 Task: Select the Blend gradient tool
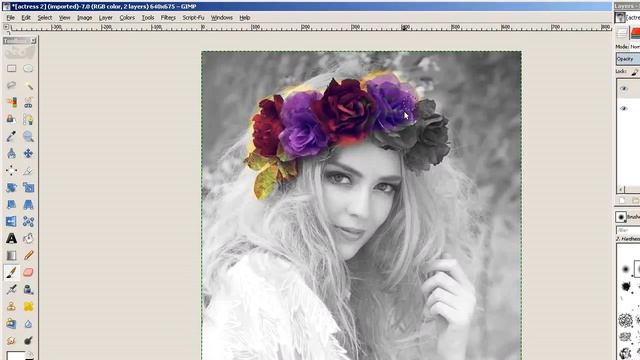coord(11,256)
